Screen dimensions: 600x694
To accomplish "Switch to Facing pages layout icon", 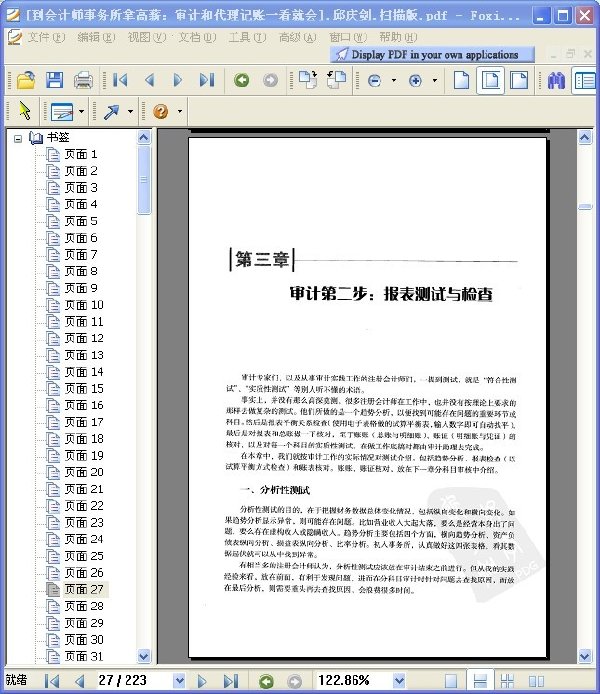I will point(536,681).
